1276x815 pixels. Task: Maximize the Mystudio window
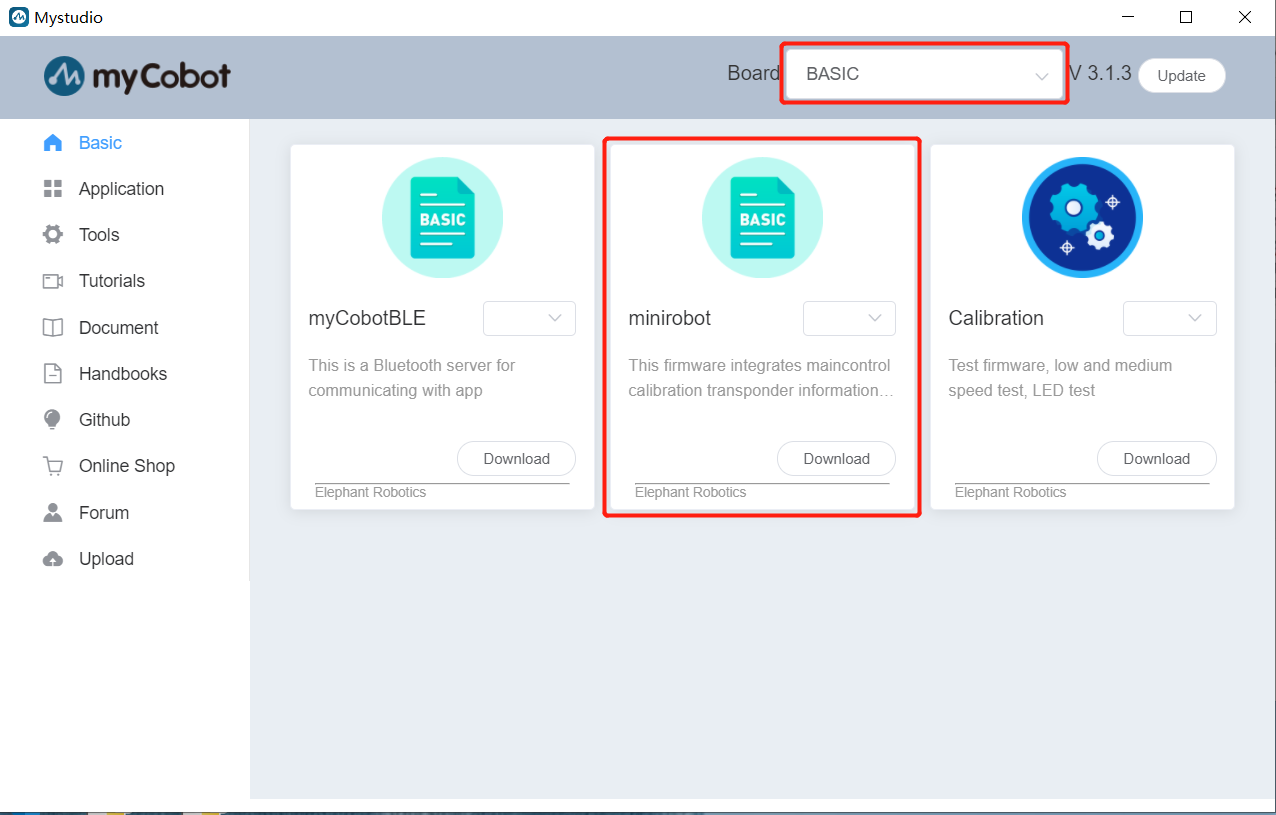click(1186, 17)
